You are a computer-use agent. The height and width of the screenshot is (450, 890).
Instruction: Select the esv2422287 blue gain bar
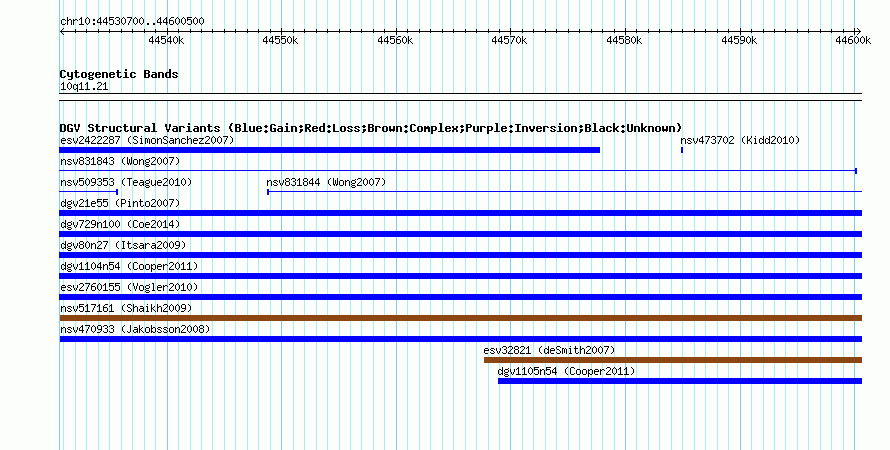[x=330, y=150]
